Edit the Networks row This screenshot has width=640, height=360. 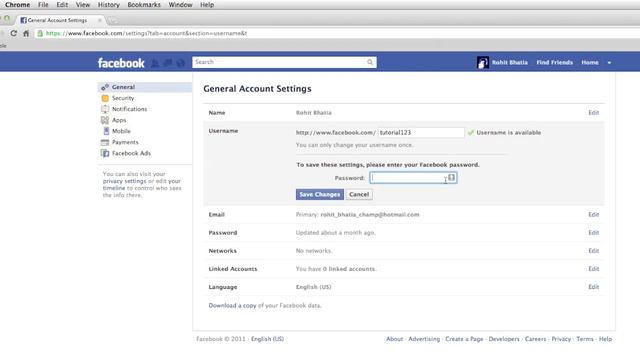tap(593, 251)
